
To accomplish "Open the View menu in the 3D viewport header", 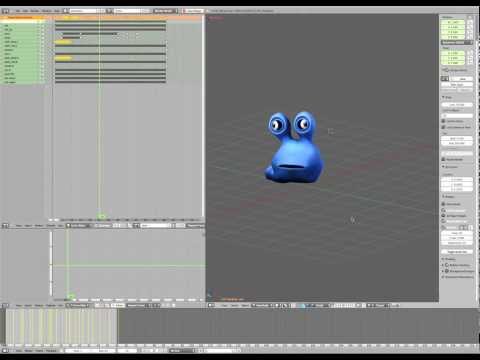I will [x=224, y=305].
